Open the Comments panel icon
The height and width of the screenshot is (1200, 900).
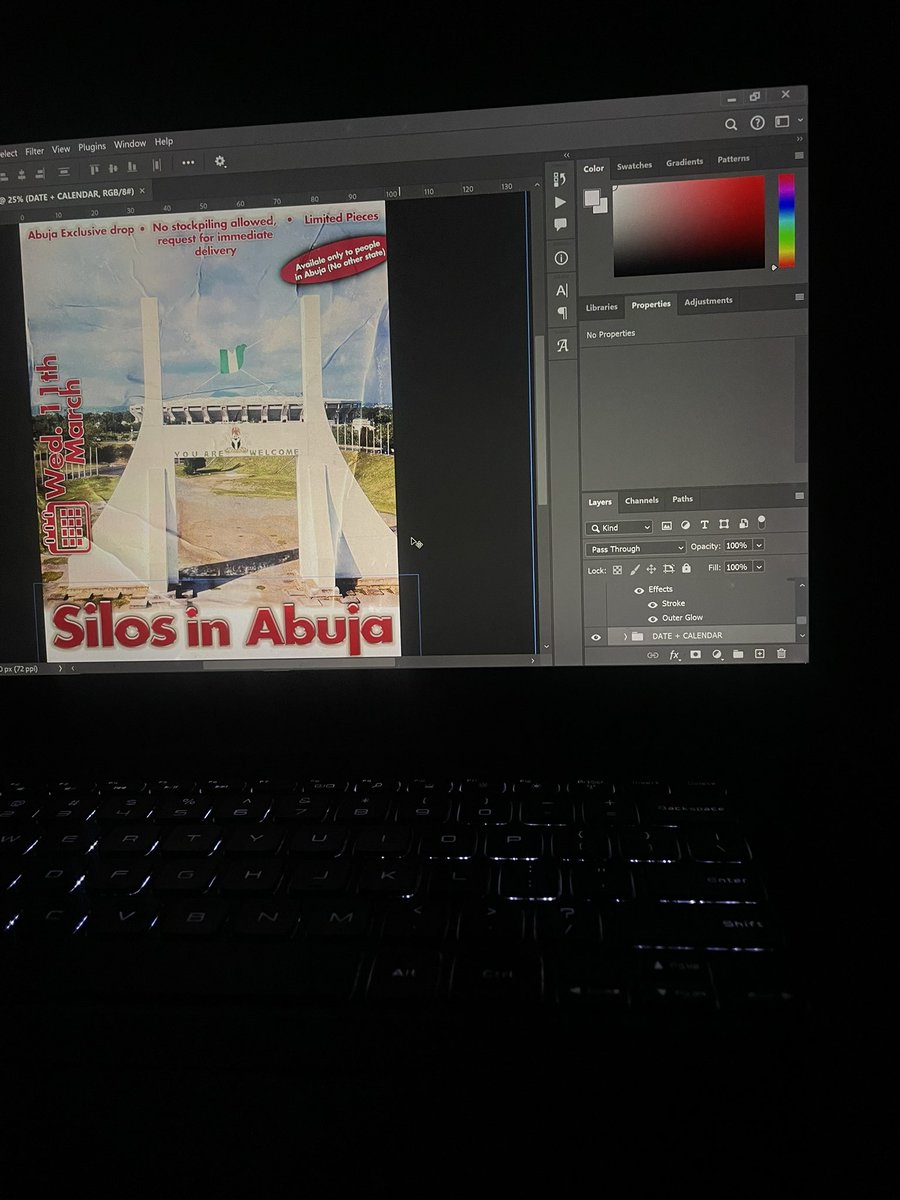(560, 225)
